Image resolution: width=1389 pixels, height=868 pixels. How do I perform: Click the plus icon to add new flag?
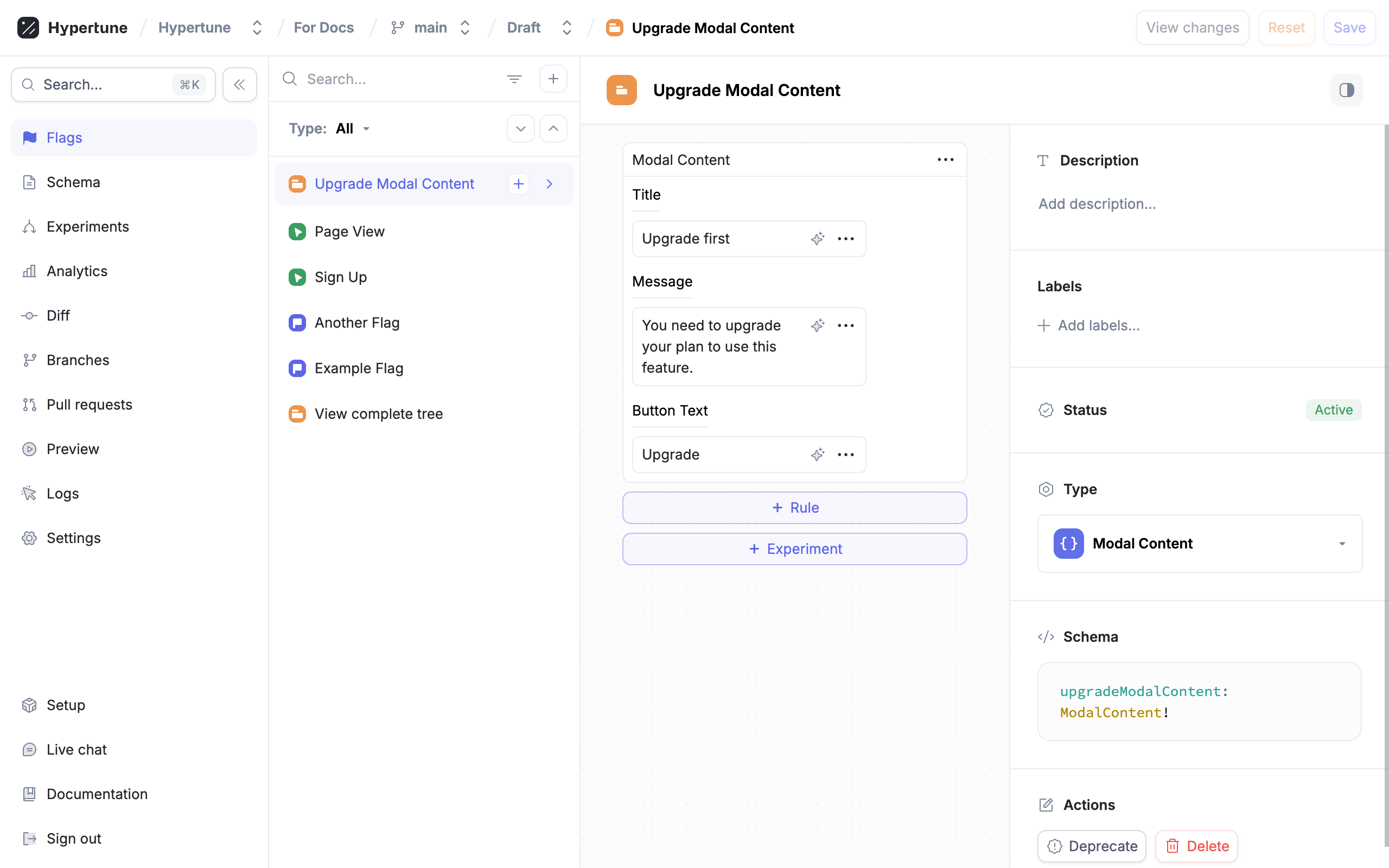pyautogui.click(x=553, y=79)
